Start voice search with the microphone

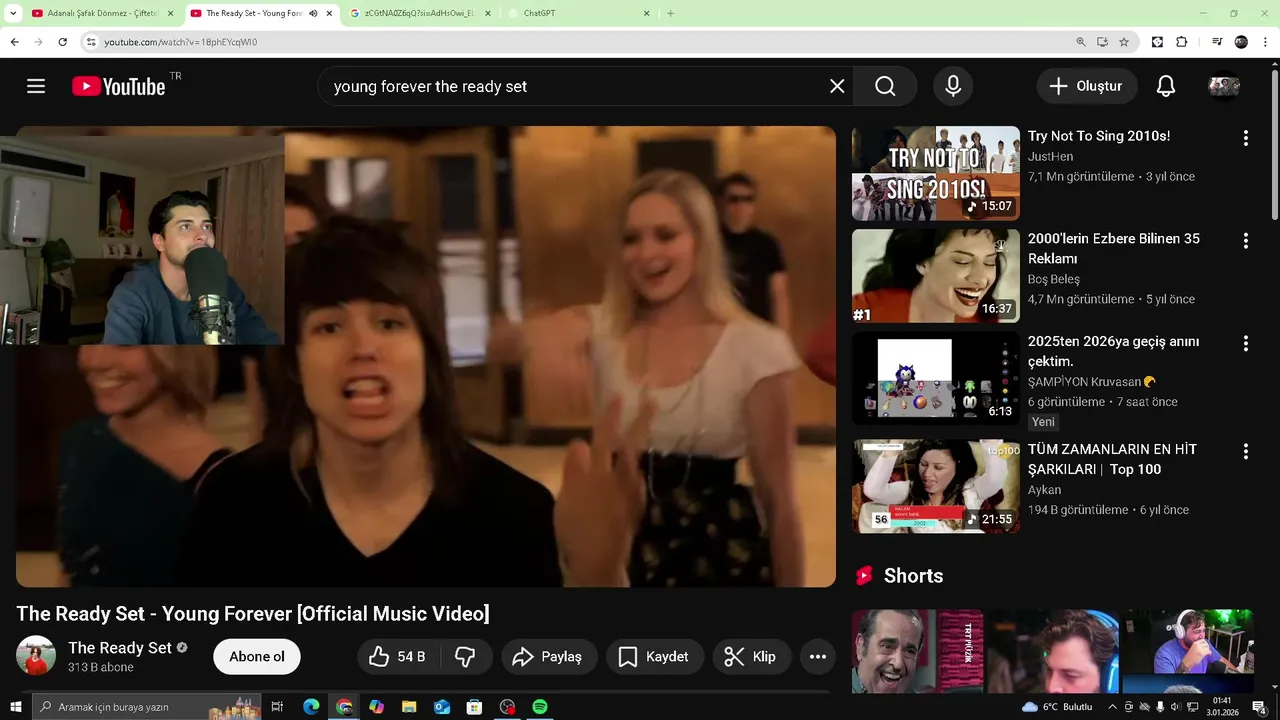(953, 86)
